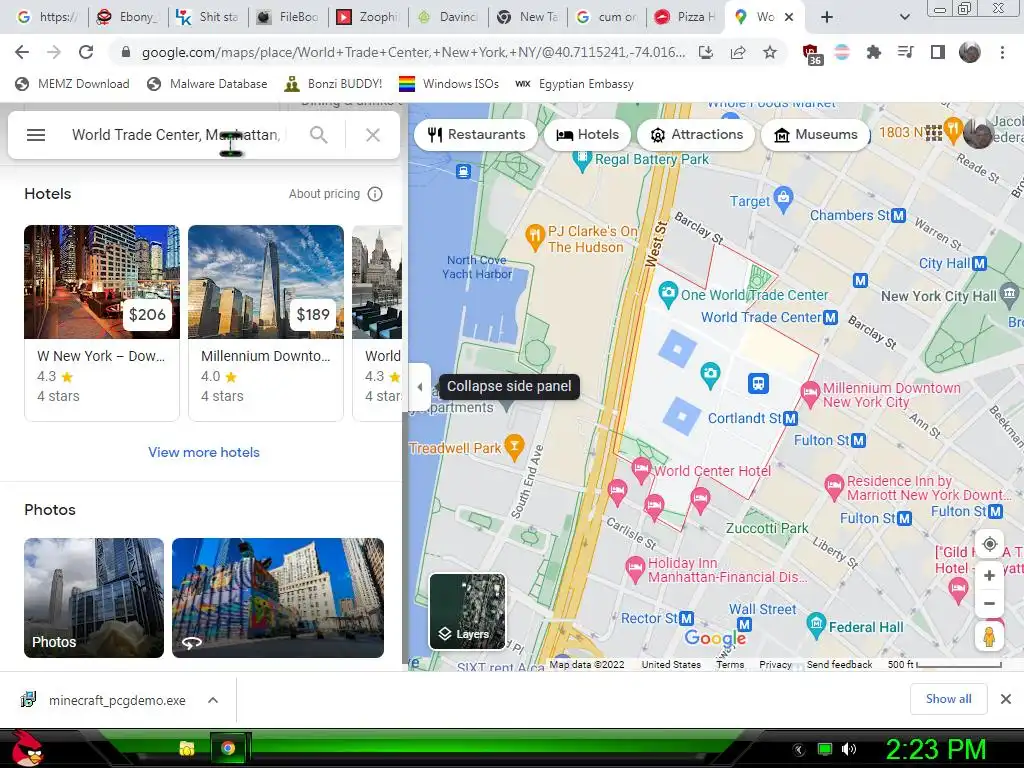This screenshot has height=768, width=1024.
Task: Bookmark this page with star icon
Action: click(770, 52)
